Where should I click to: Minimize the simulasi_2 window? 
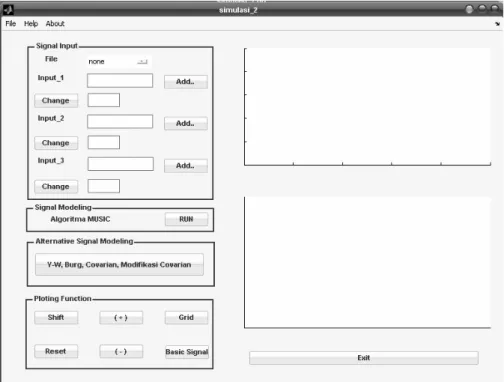tap(469, 9)
